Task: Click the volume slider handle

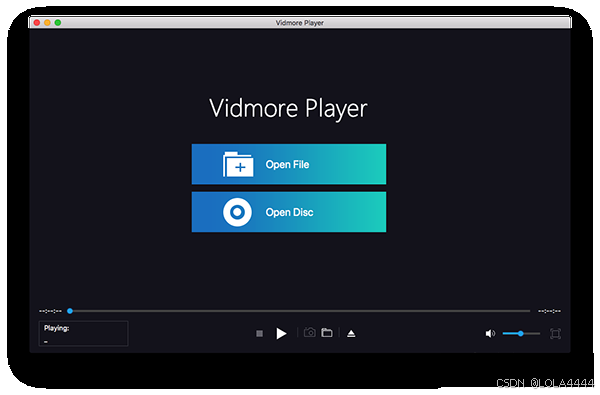Action: pos(520,334)
